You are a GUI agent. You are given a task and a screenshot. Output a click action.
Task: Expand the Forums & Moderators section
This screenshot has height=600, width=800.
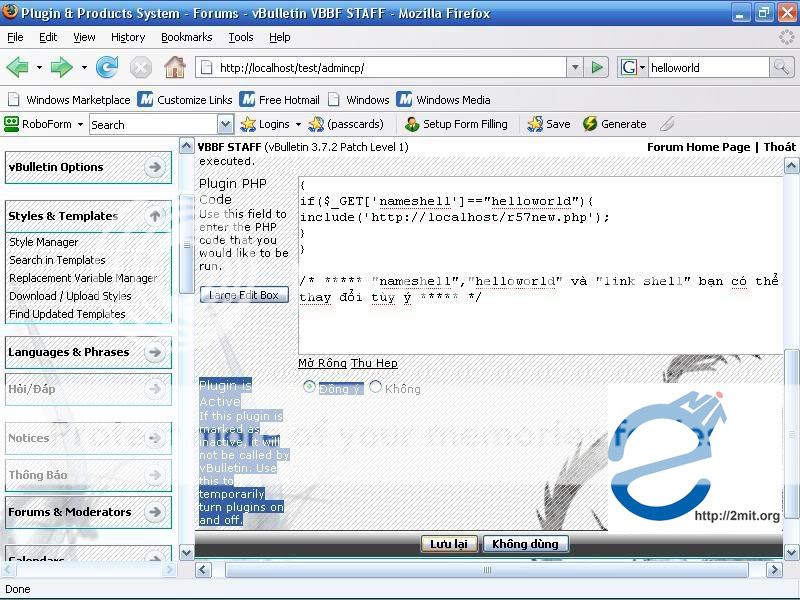click(x=155, y=512)
